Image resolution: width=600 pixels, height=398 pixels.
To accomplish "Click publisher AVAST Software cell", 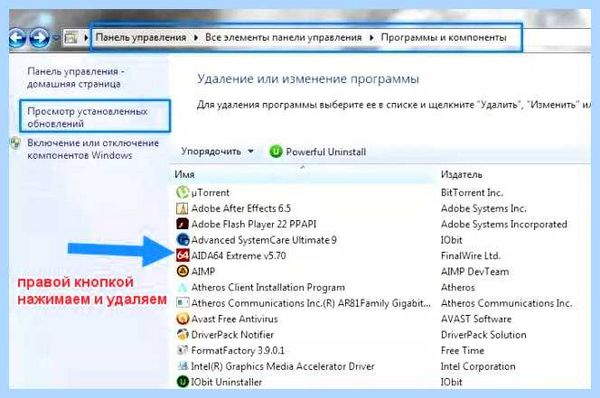I will coord(476,319).
